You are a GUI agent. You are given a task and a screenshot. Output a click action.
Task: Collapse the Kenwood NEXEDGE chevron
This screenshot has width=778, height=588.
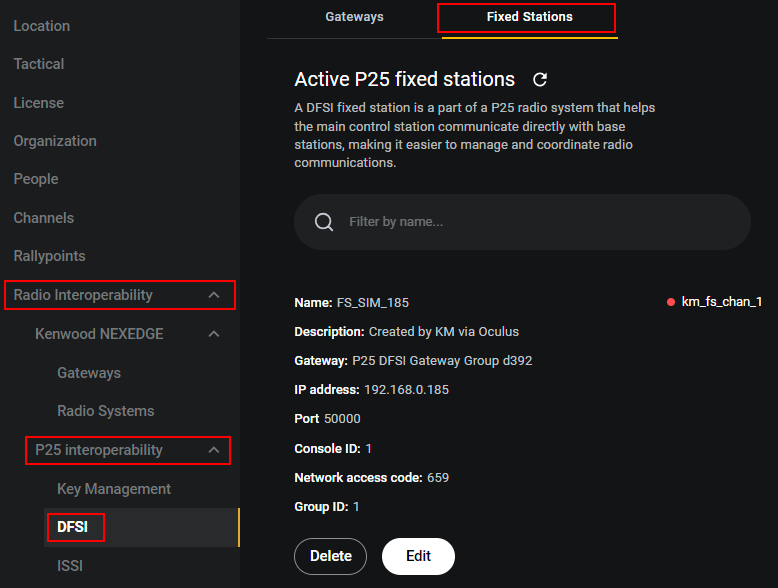point(214,334)
